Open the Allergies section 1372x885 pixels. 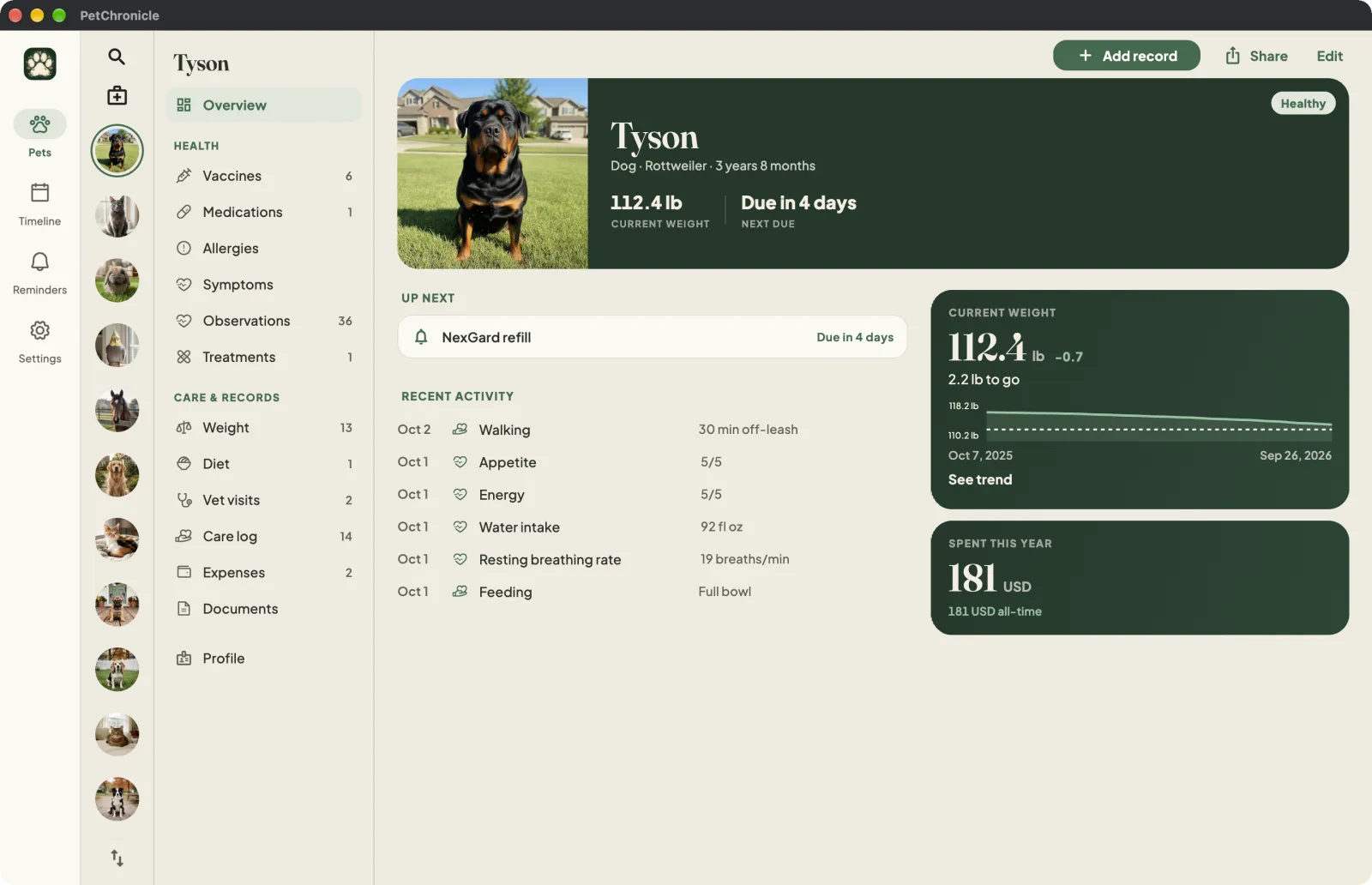point(263,248)
